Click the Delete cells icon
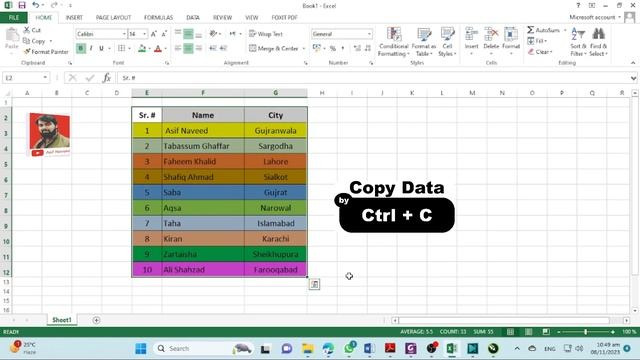 point(491,34)
